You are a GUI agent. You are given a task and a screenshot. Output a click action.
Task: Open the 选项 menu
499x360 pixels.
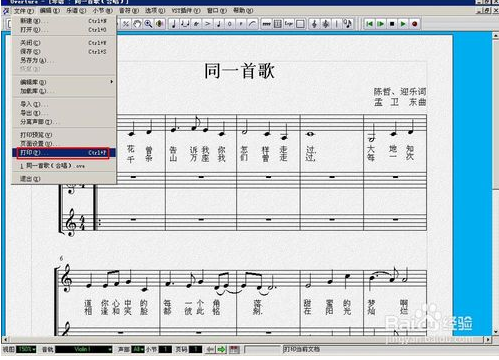tap(155, 11)
